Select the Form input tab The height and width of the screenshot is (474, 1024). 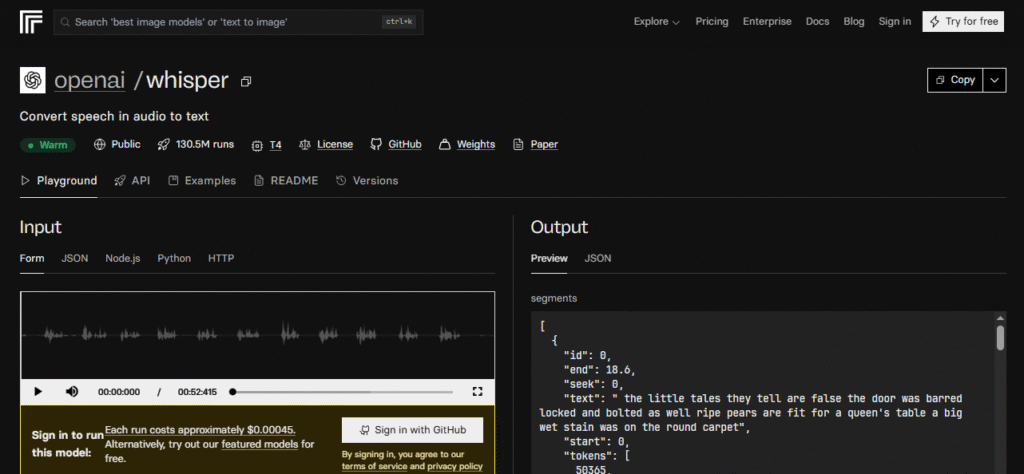[x=32, y=259]
